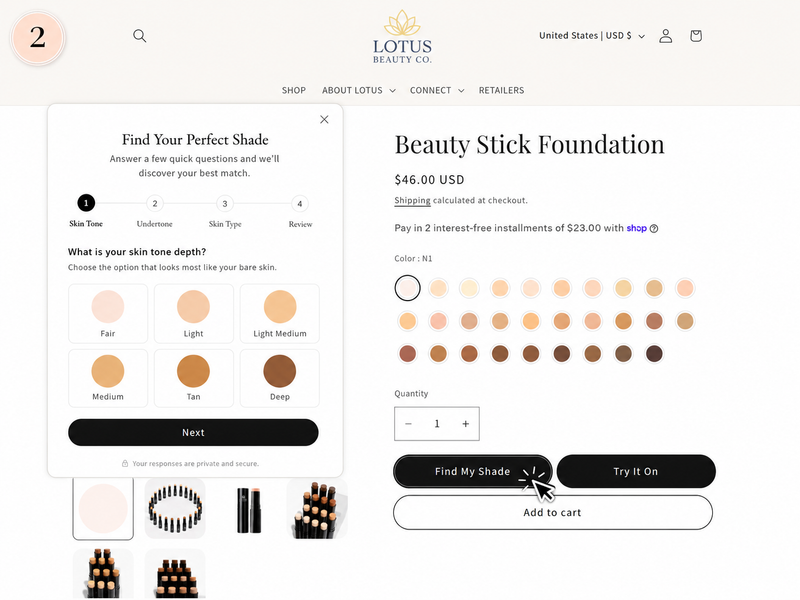Select the Light Medium skin tone option
Image resolution: width=800 pixels, height=600 pixels.
pos(280,313)
